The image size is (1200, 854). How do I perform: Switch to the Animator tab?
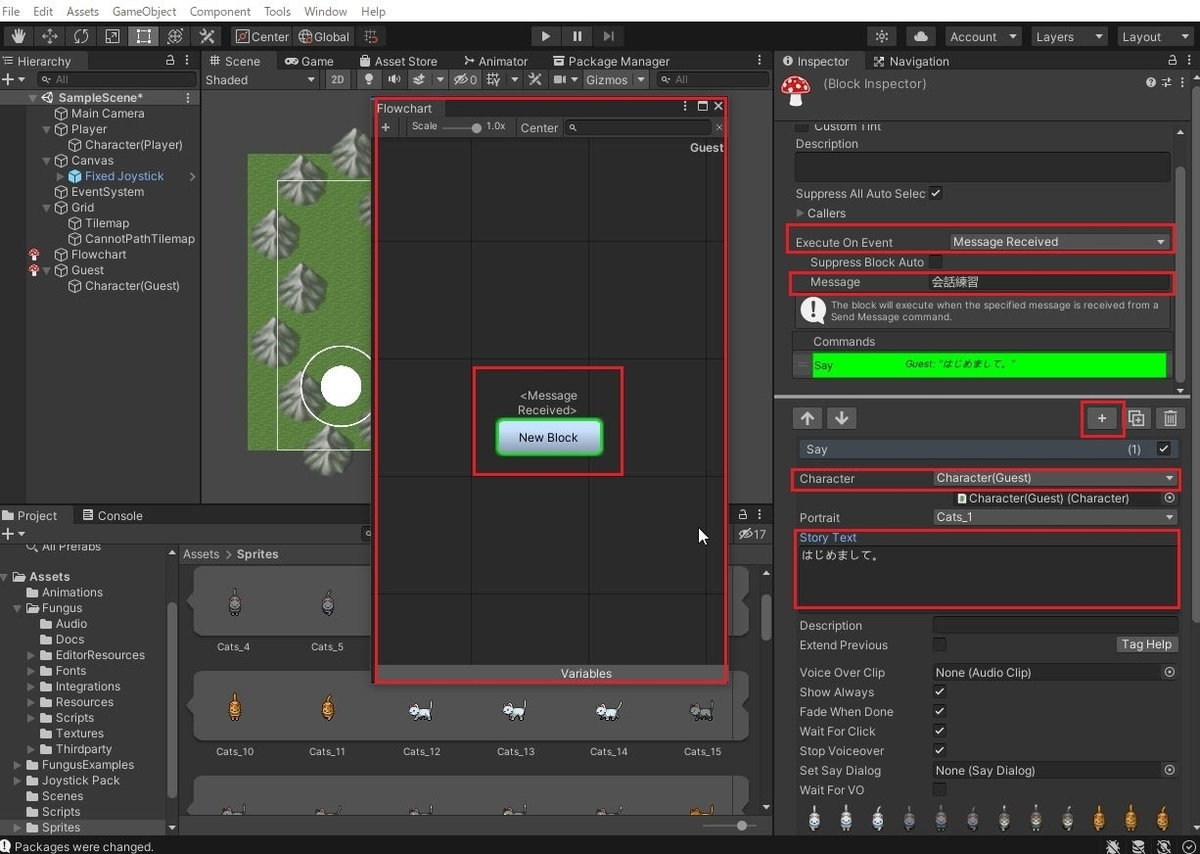pos(494,61)
